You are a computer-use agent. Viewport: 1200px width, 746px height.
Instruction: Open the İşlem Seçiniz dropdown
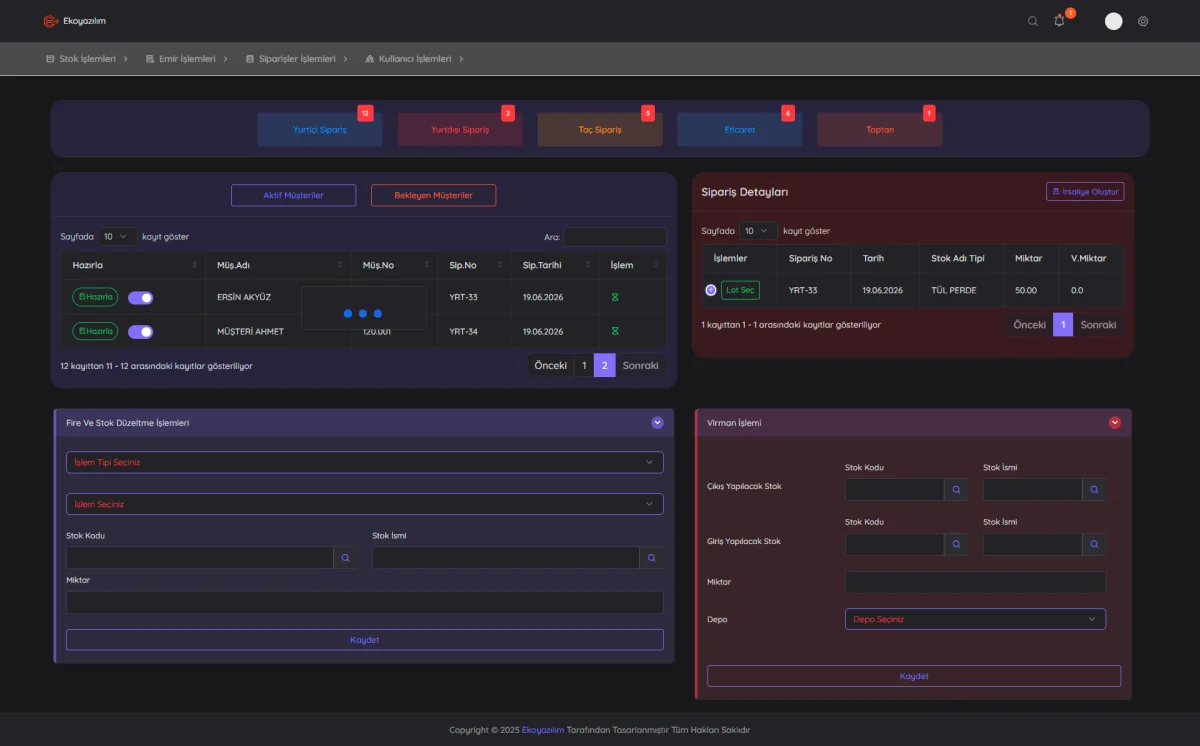365,504
